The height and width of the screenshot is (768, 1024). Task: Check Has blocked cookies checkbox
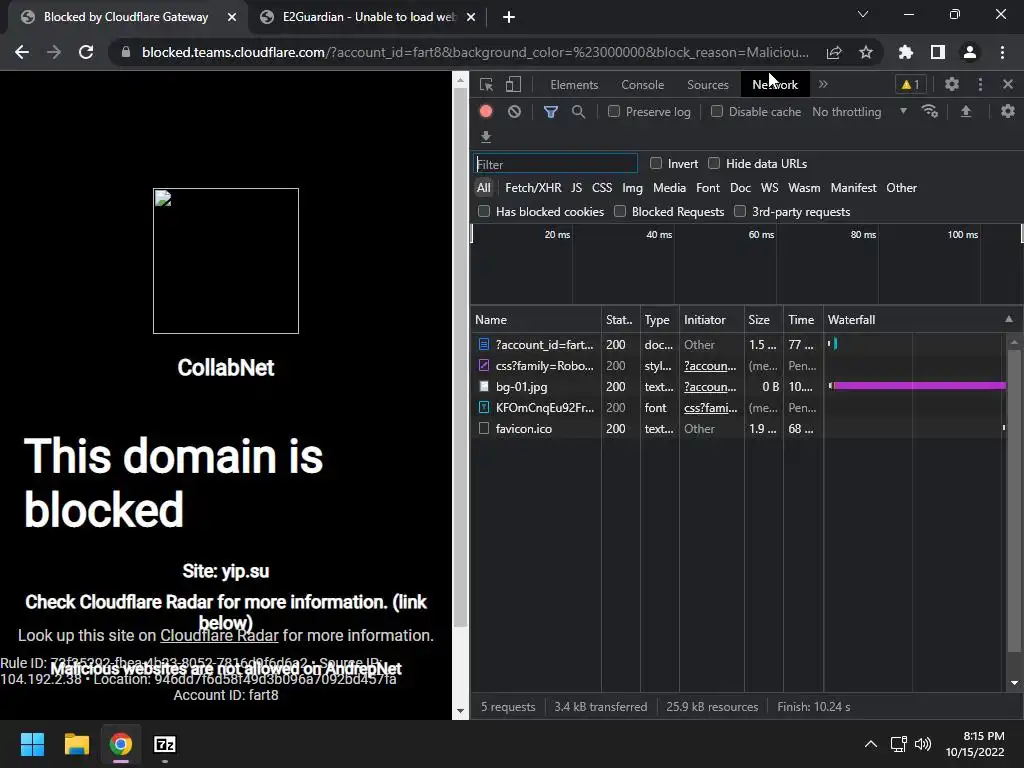[x=484, y=211]
